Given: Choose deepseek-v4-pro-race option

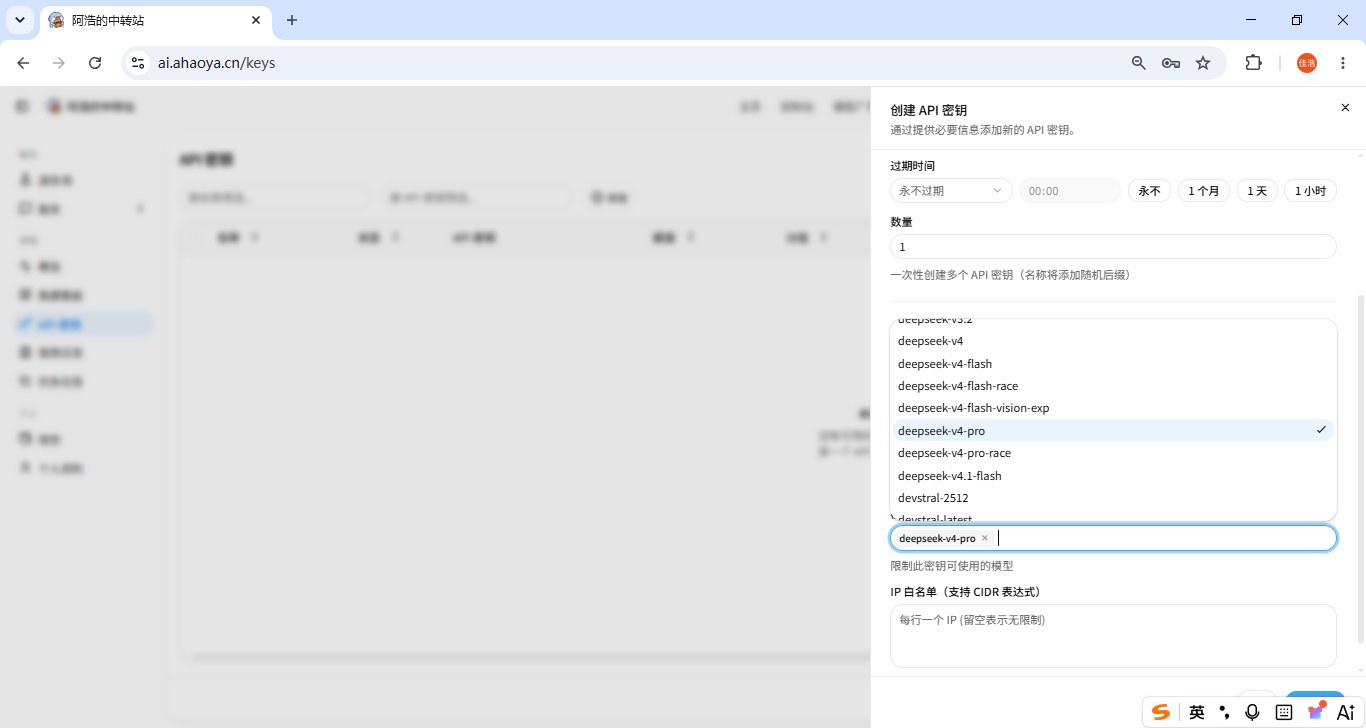Looking at the screenshot, I should [1113, 453].
